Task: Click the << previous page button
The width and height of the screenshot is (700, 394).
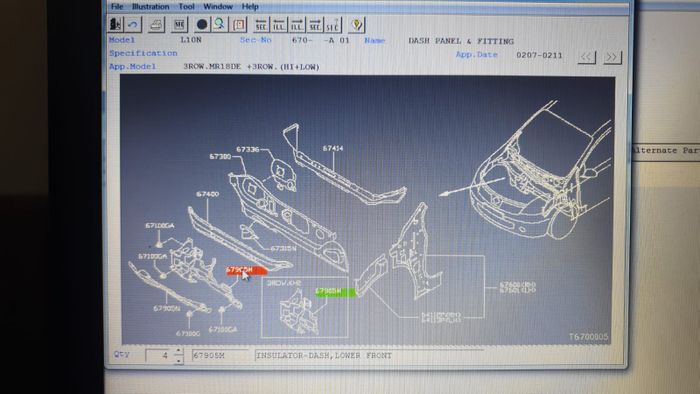Action: point(586,57)
